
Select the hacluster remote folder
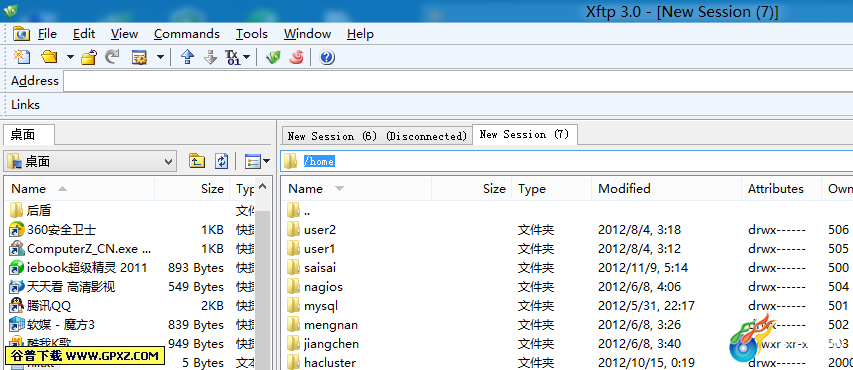(x=330, y=362)
